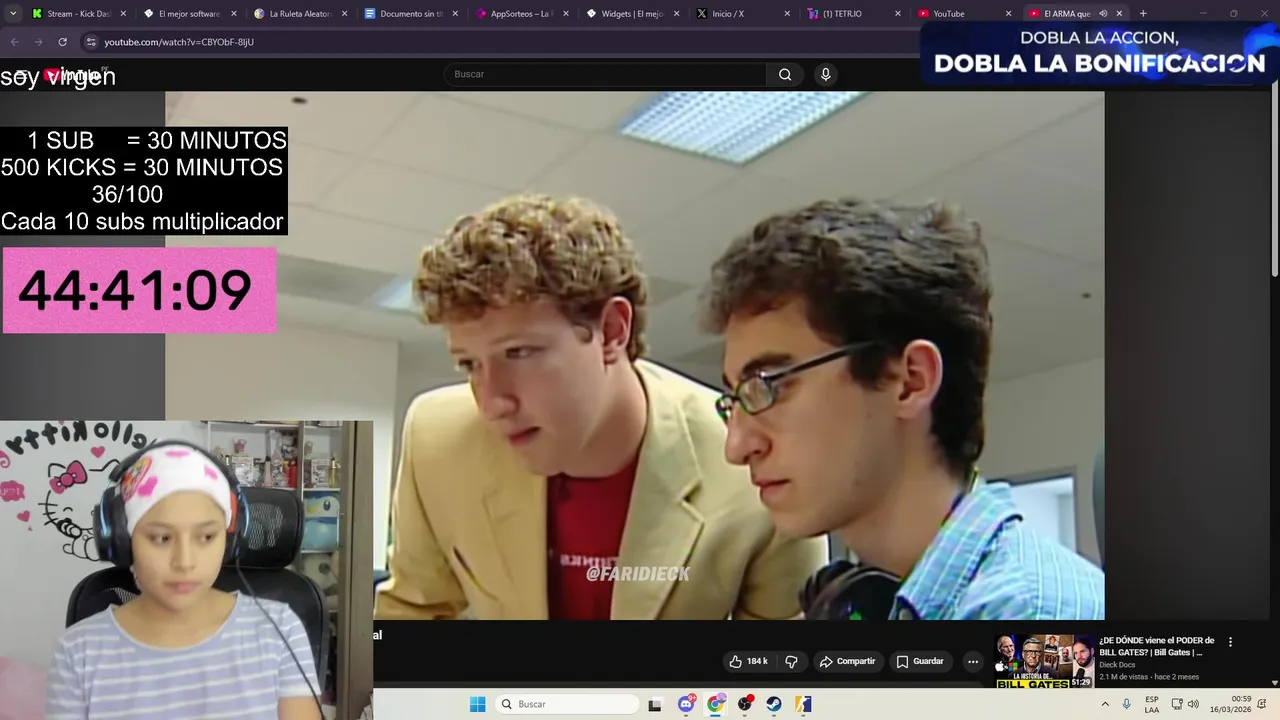Save video with the Guardar button
The image size is (1280, 720).
tap(920, 661)
